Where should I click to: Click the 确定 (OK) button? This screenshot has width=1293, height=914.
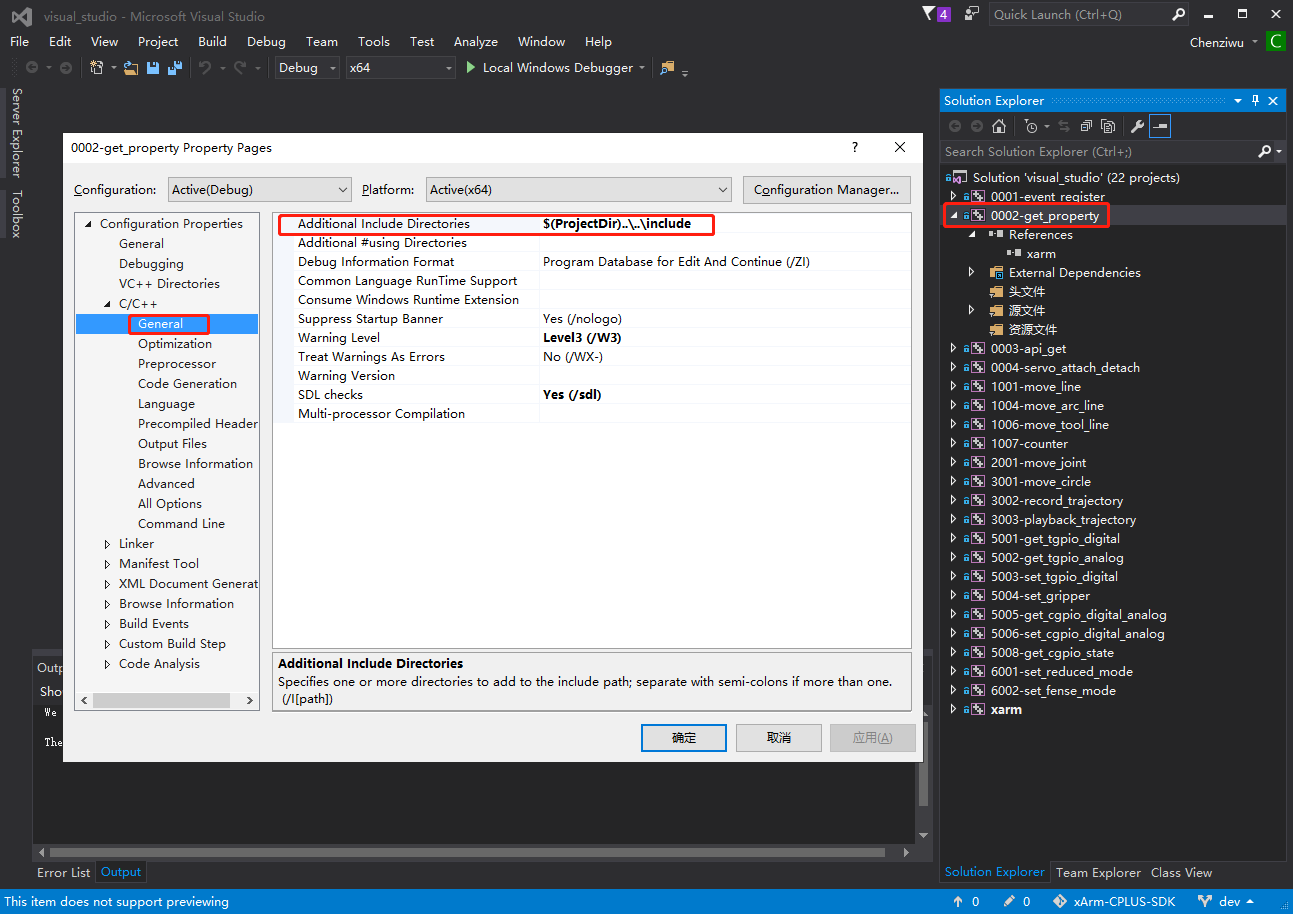click(x=684, y=738)
